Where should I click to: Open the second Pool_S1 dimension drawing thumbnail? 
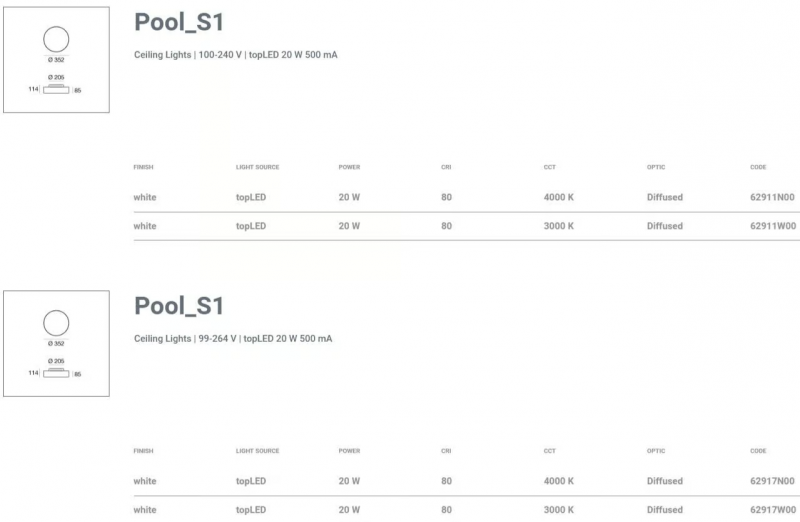pos(56,343)
